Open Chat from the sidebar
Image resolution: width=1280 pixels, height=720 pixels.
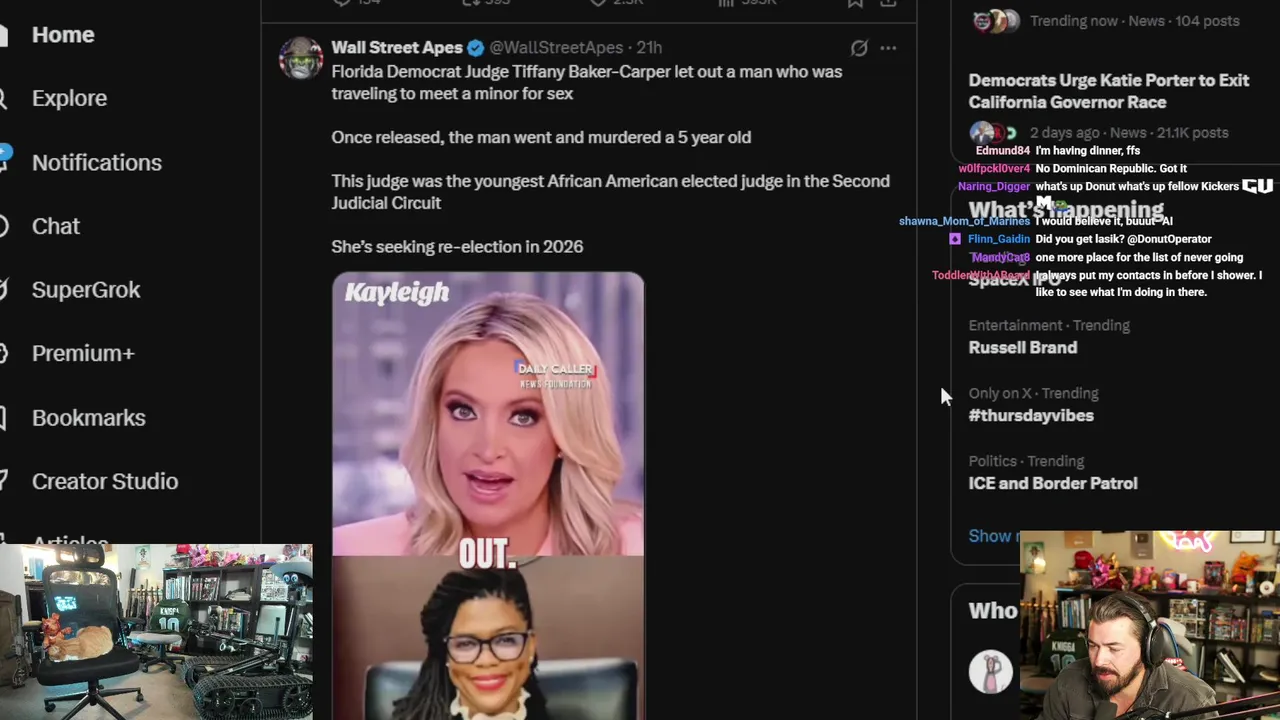56,226
